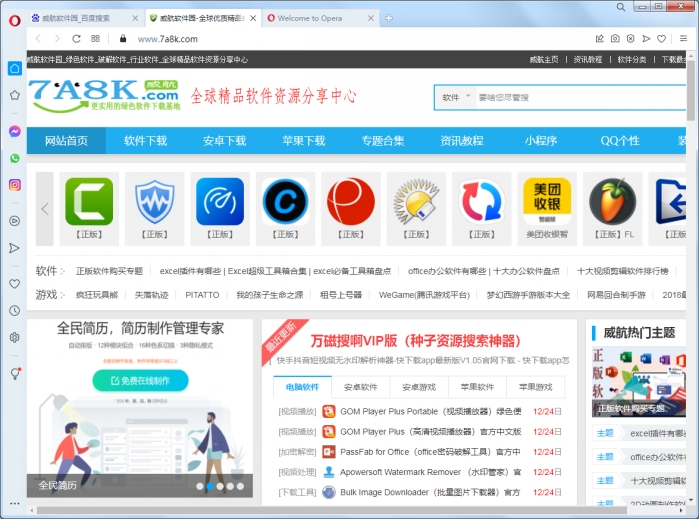The width and height of the screenshot is (699, 519).
Task: Open GOM Player Plus Portable link
Action: point(431,412)
